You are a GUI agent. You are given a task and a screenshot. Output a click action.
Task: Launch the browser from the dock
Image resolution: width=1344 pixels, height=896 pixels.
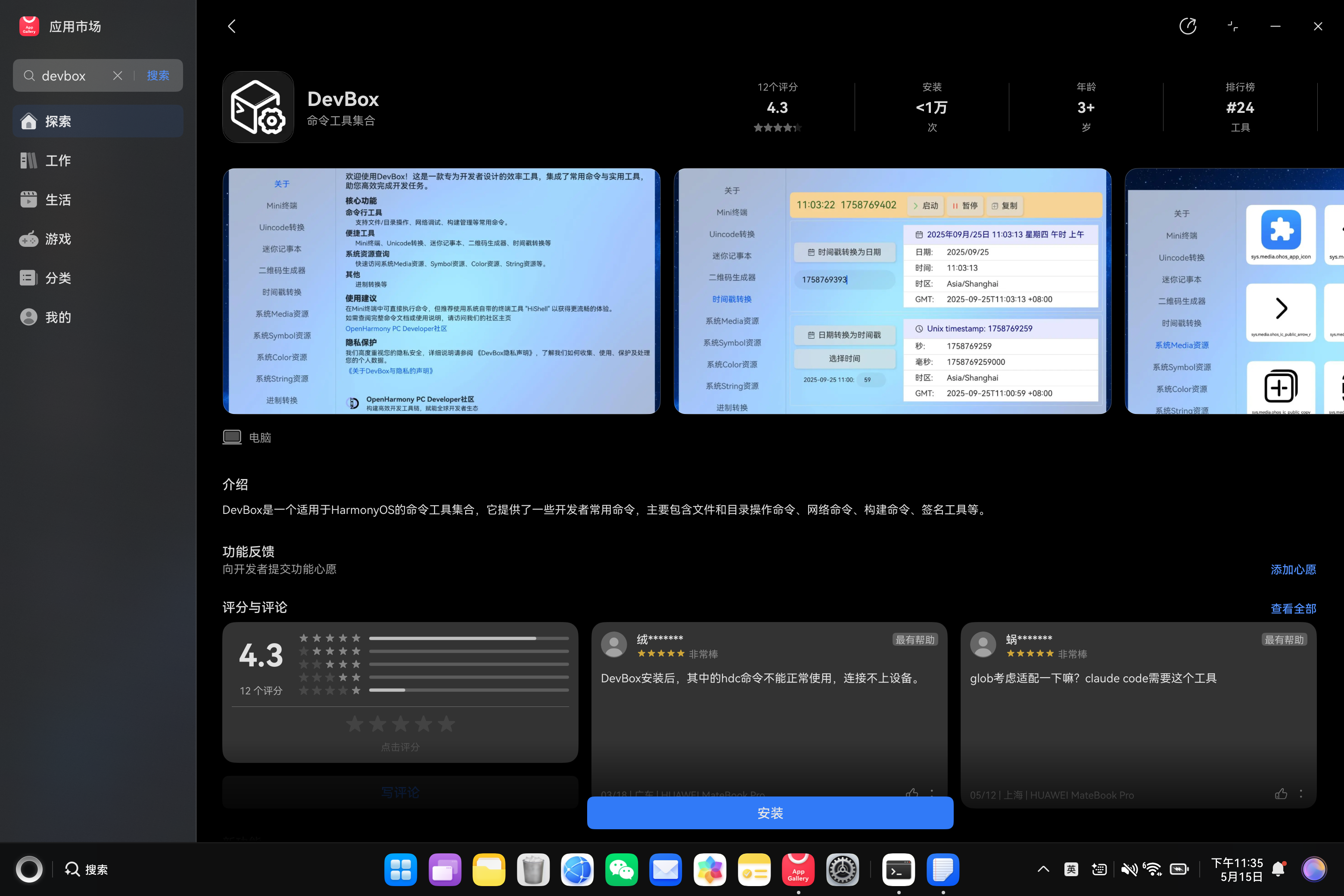point(577,870)
